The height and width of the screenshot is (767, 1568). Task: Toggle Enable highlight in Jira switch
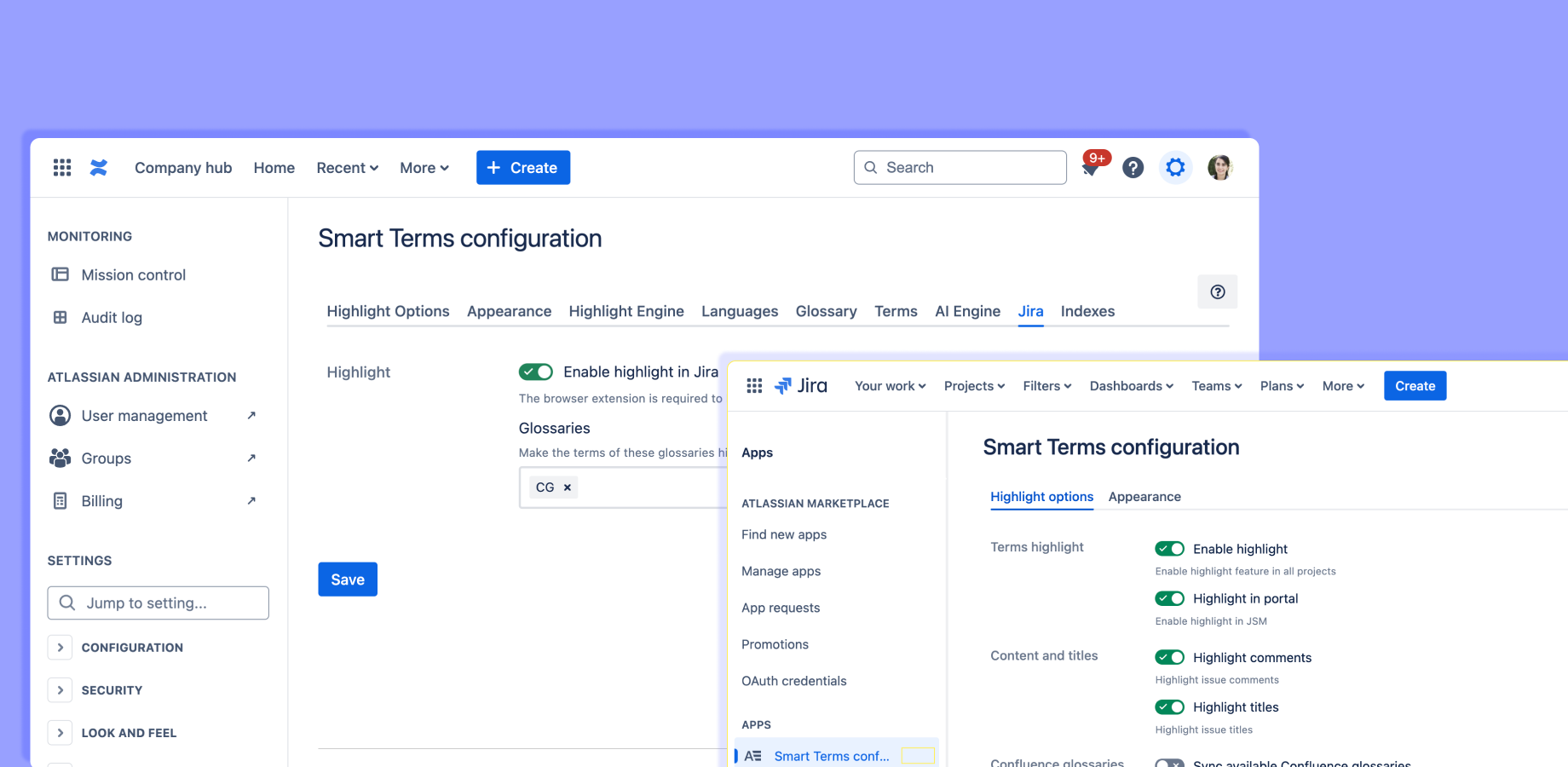tap(536, 372)
